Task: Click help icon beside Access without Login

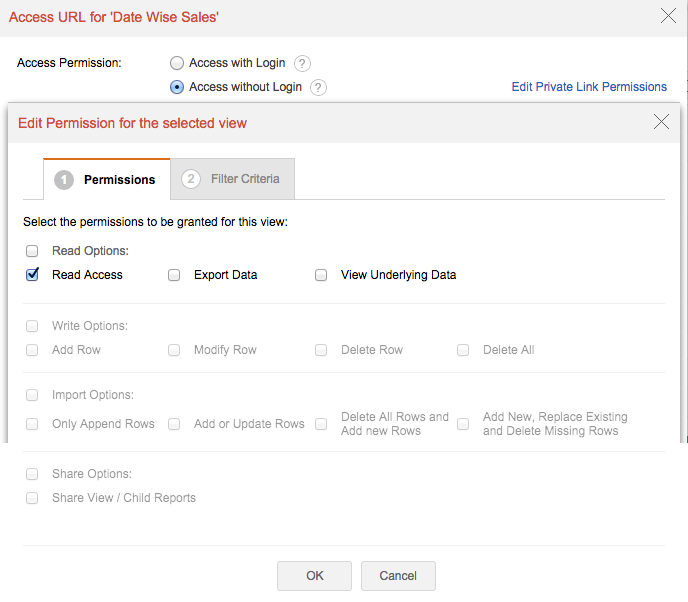Action: pos(318,87)
